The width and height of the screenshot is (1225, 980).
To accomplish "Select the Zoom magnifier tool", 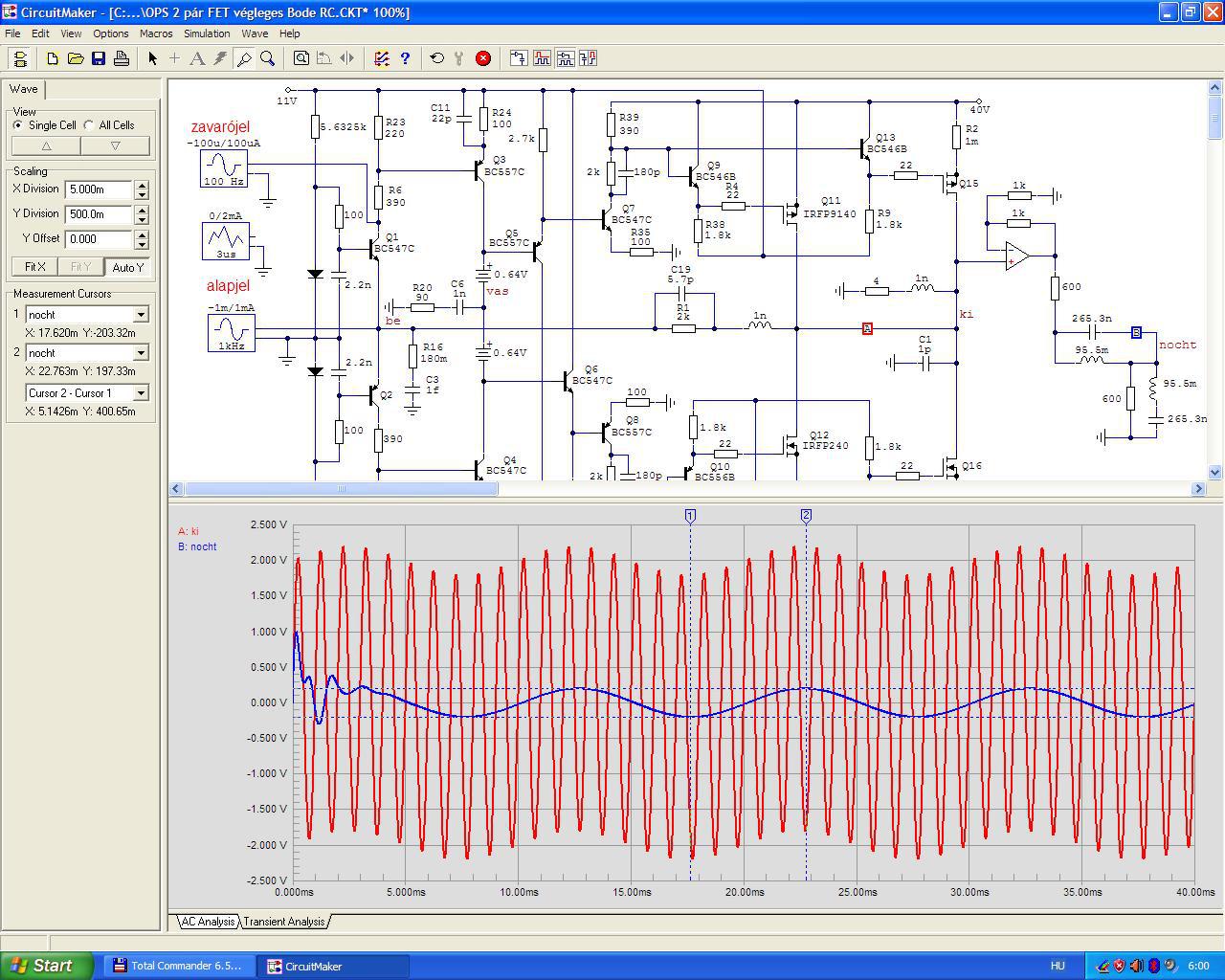I will click(267, 58).
